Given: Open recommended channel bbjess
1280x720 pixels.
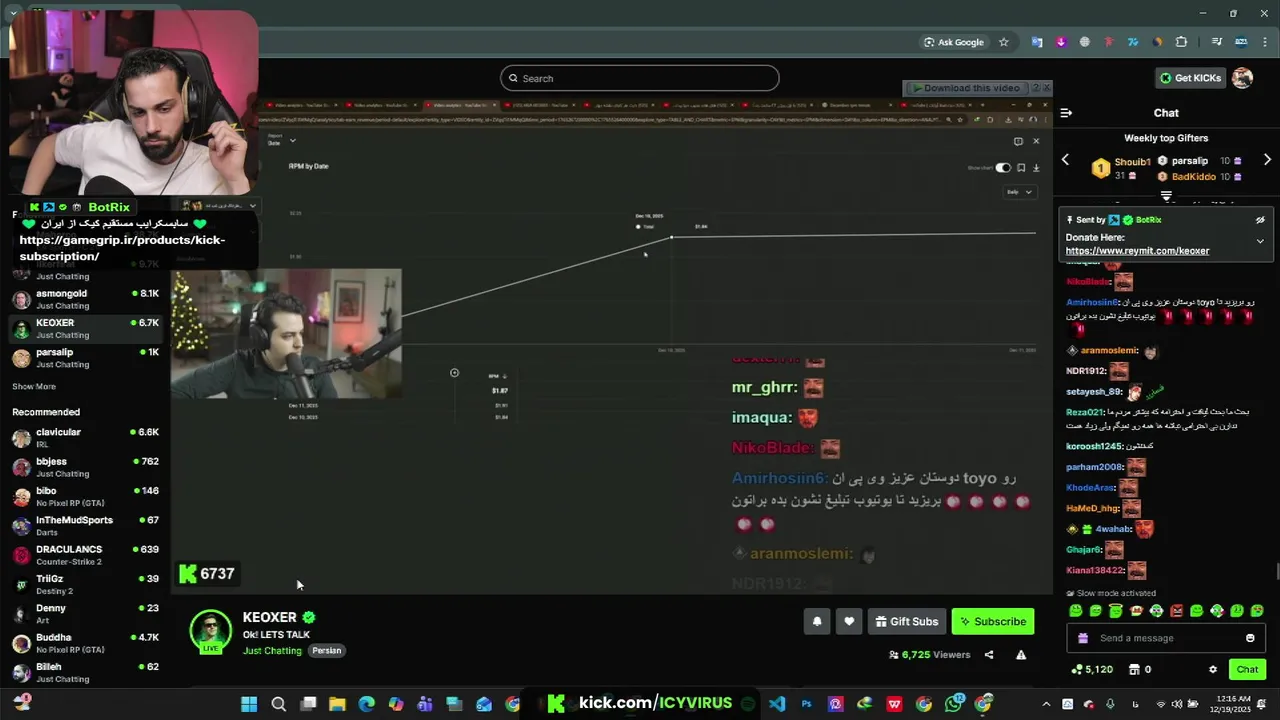Looking at the screenshot, I should point(85,467).
